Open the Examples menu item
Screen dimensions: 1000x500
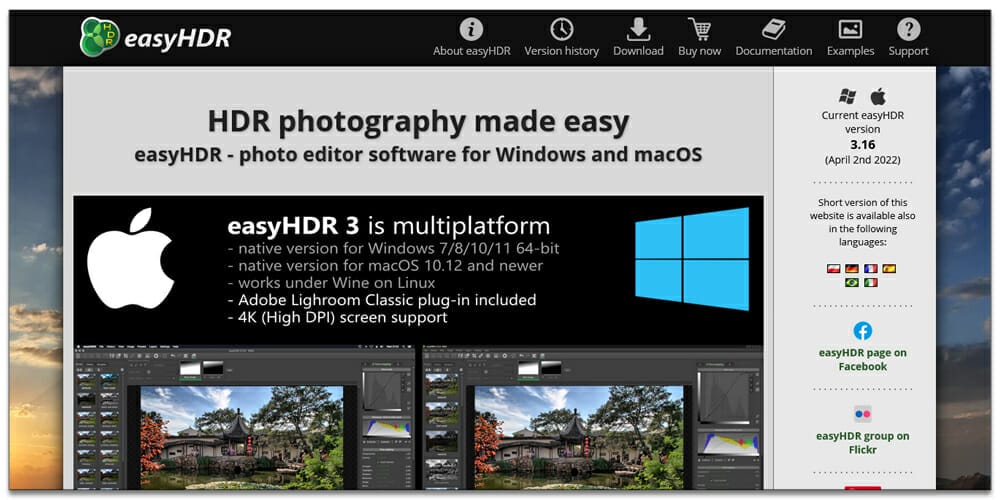[x=850, y=38]
